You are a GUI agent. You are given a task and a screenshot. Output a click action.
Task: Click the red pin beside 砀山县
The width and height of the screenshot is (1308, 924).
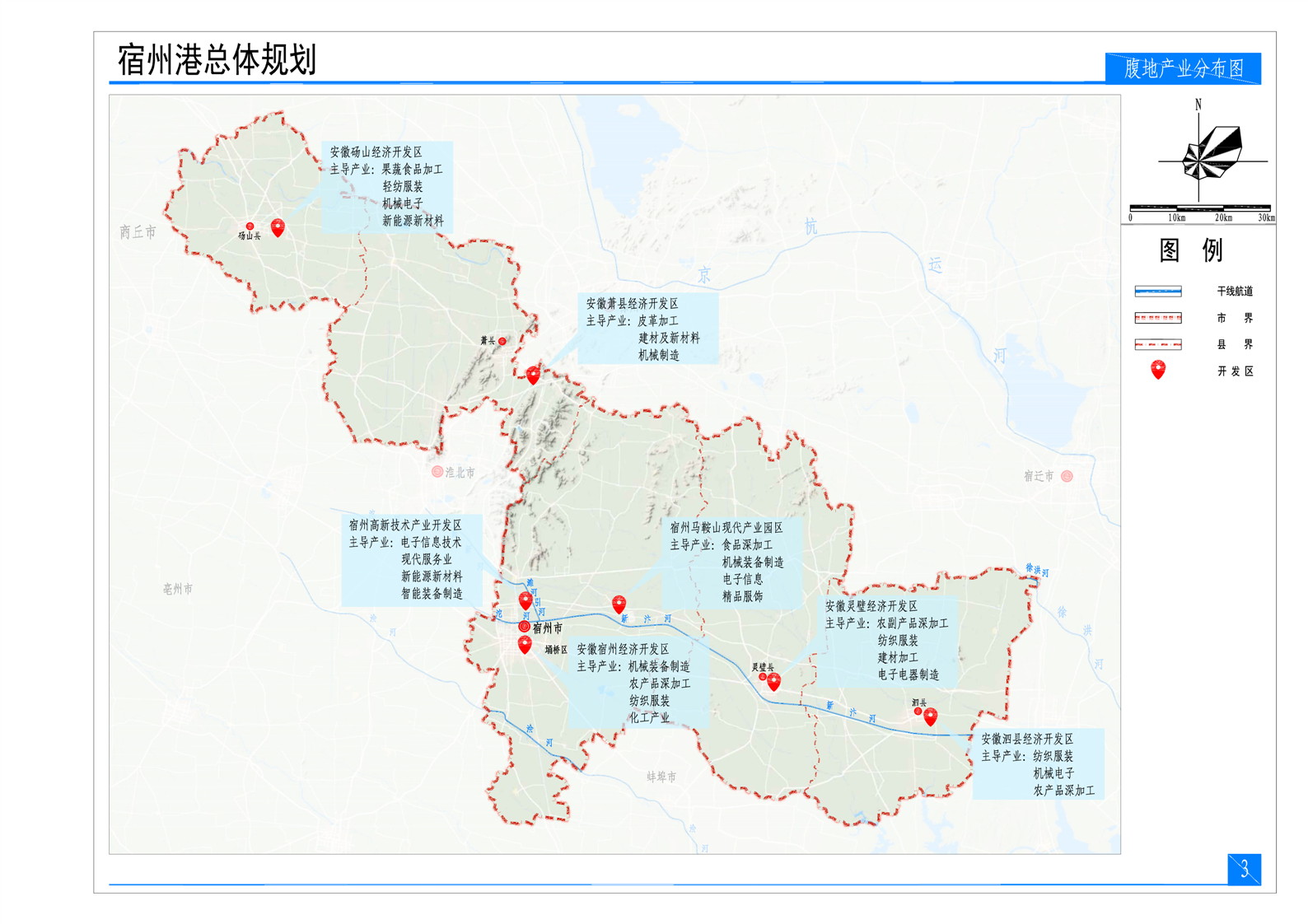point(278,227)
